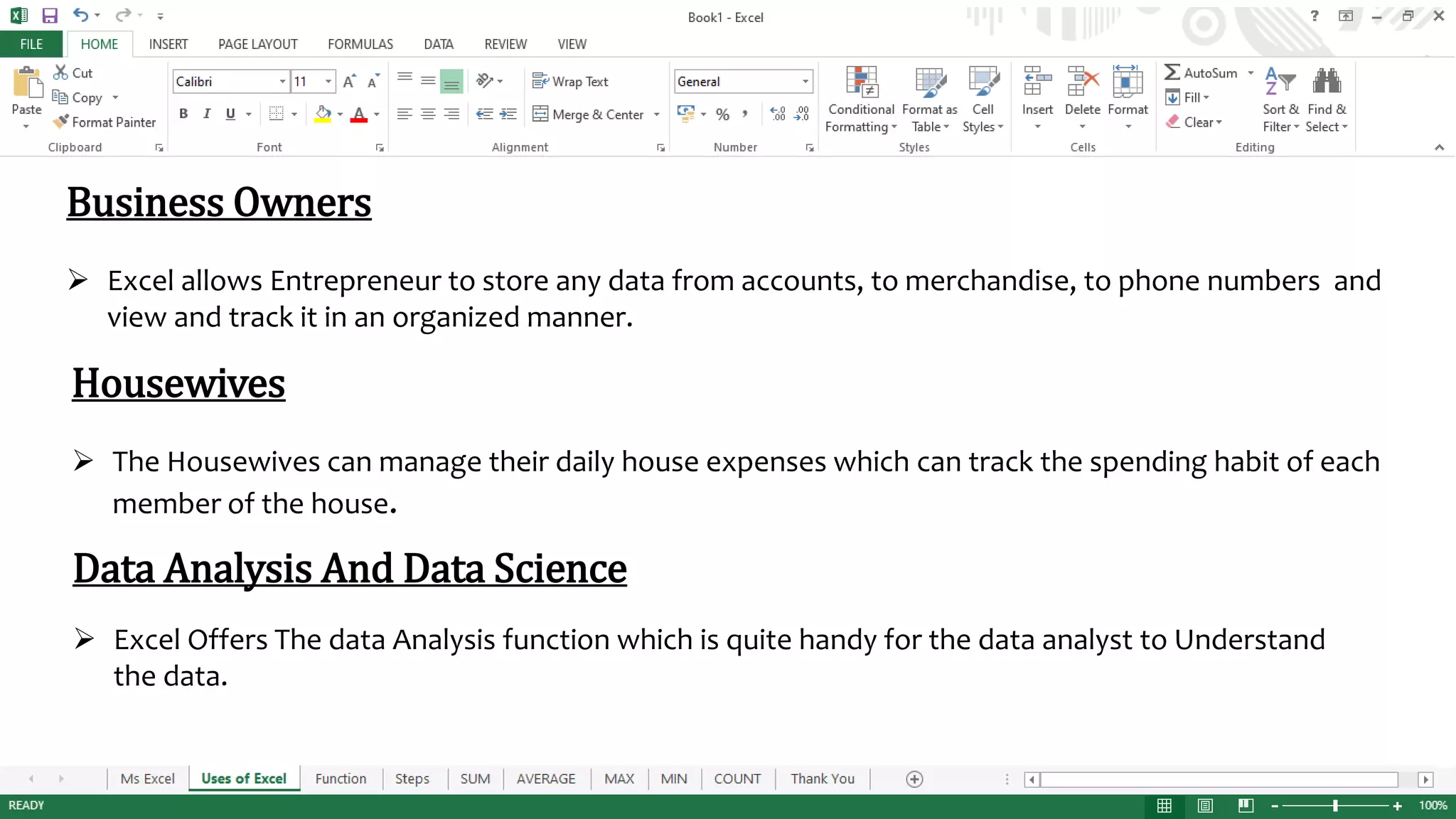The image size is (1456, 819).
Task: Toggle Center horizontal alignment
Action: 428,114
